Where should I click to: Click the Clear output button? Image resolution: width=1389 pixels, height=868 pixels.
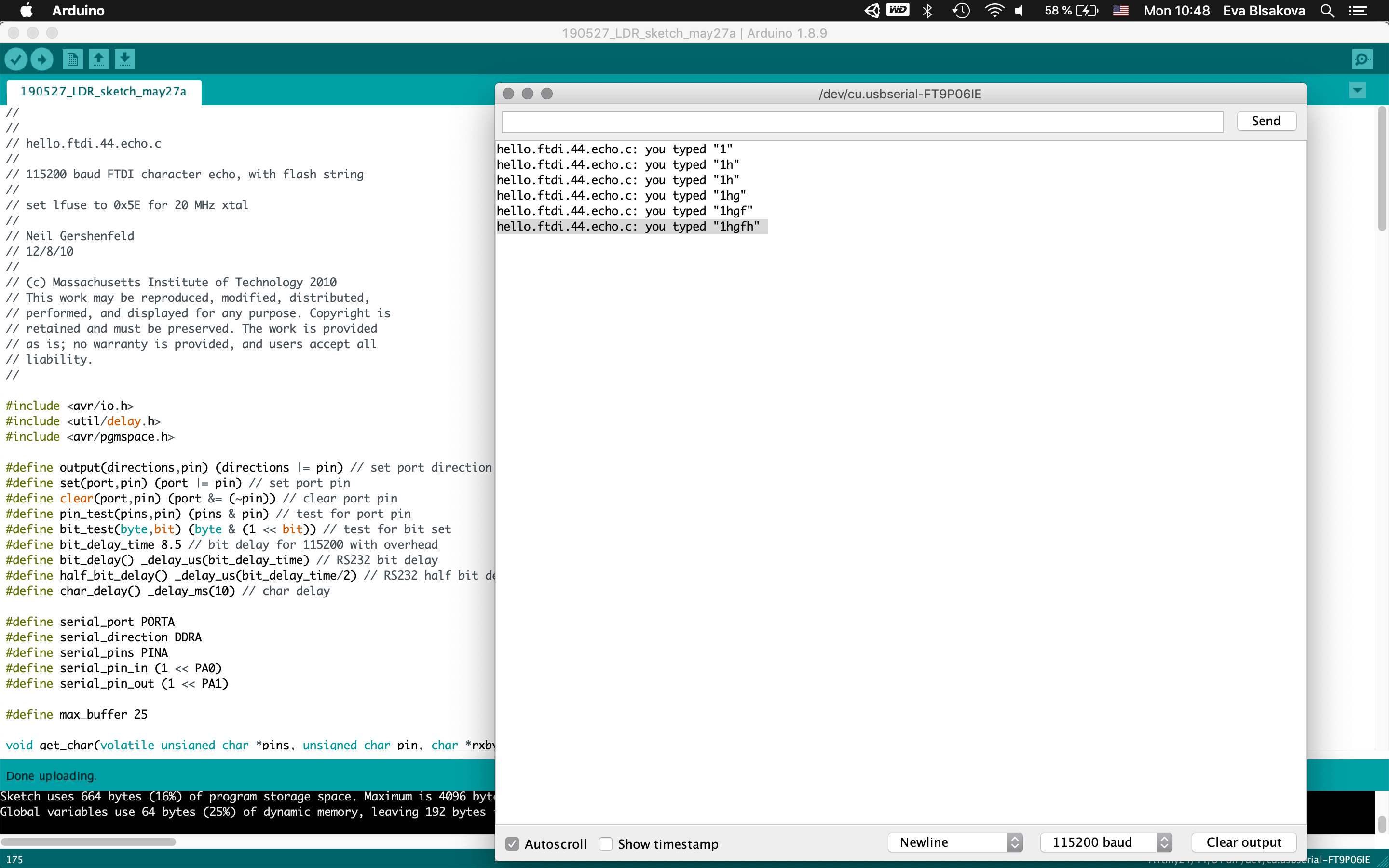click(1243, 842)
